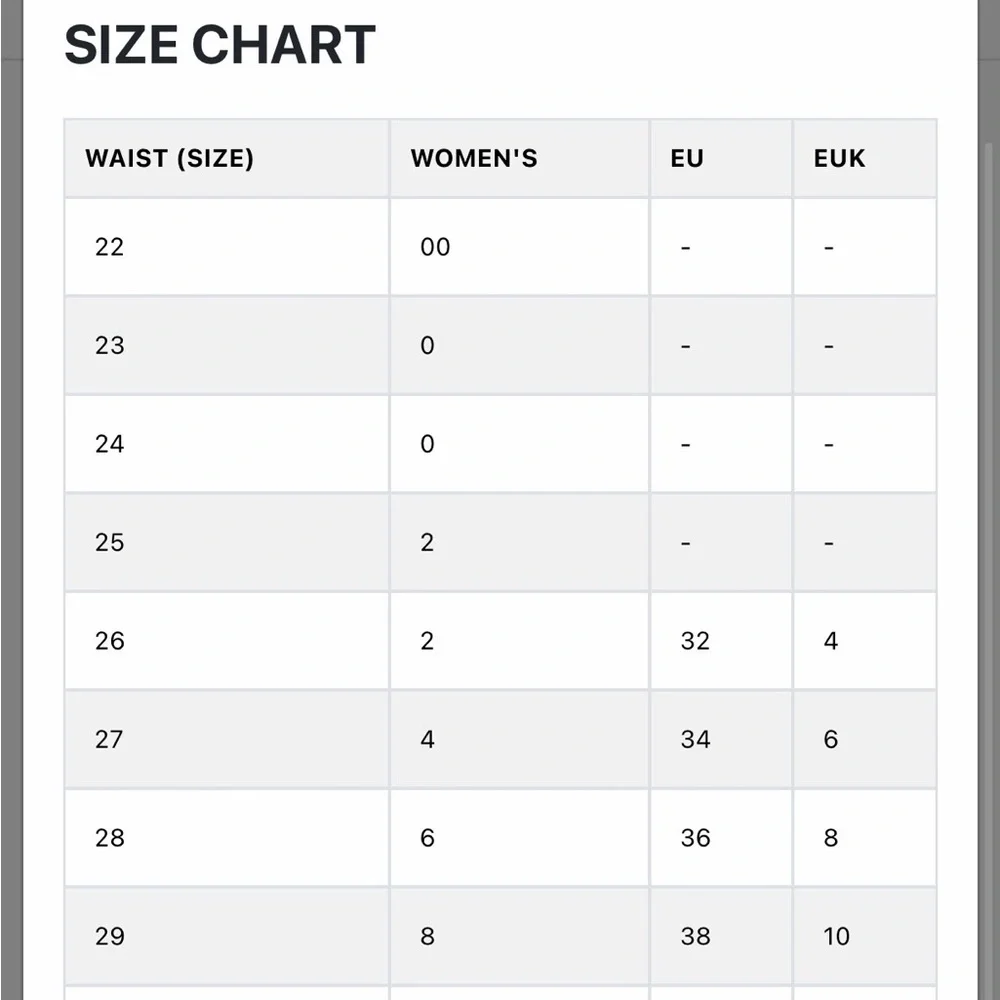The height and width of the screenshot is (1000, 1000).
Task: Click the EUK column header
Action: coord(864,158)
